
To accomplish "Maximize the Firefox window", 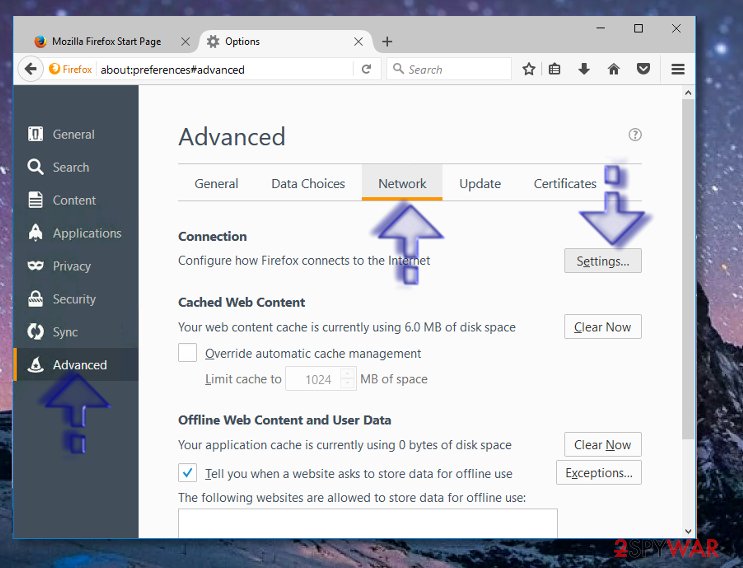I will [638, 28].
